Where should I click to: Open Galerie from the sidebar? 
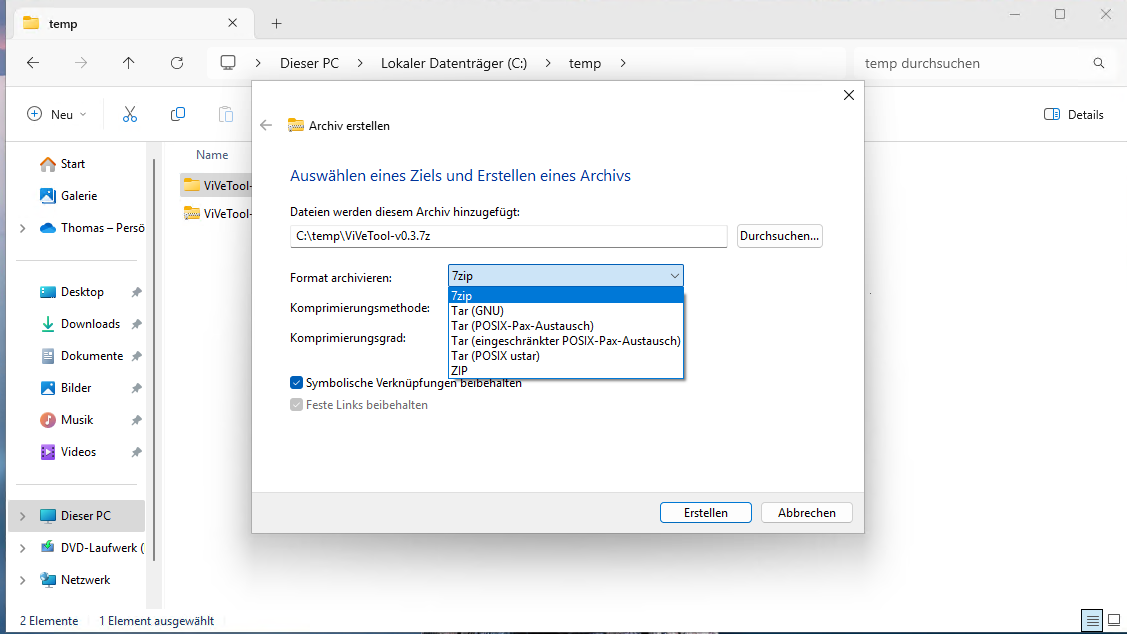pos(70,195)
